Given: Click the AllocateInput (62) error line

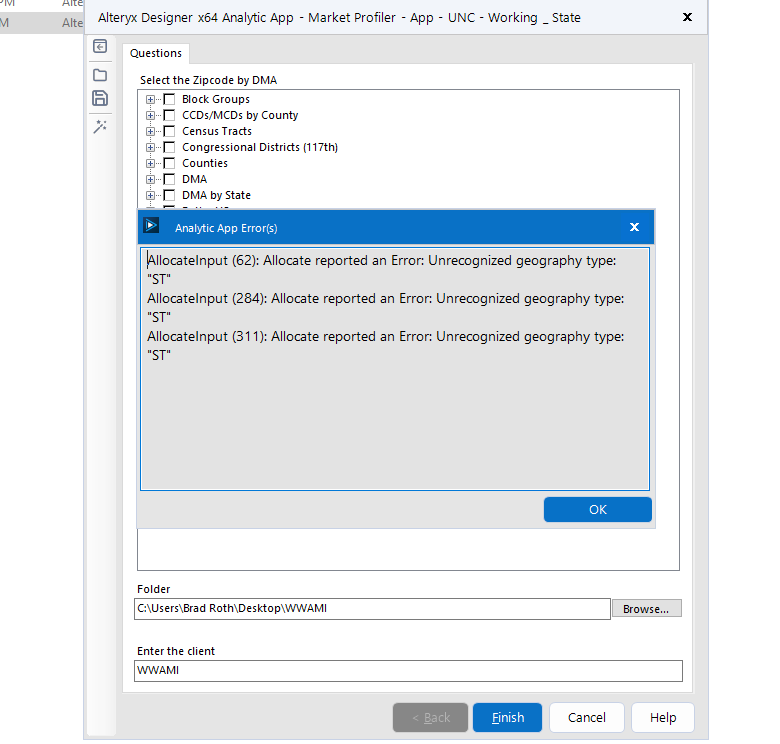Looking at the screenshot, I should (x=382, y=270).
